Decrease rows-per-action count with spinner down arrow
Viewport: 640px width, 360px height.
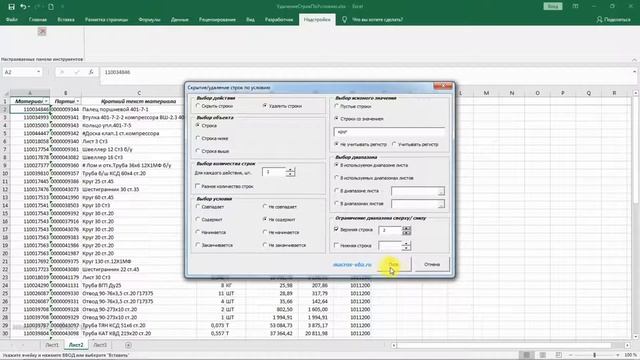pos(290,175)
